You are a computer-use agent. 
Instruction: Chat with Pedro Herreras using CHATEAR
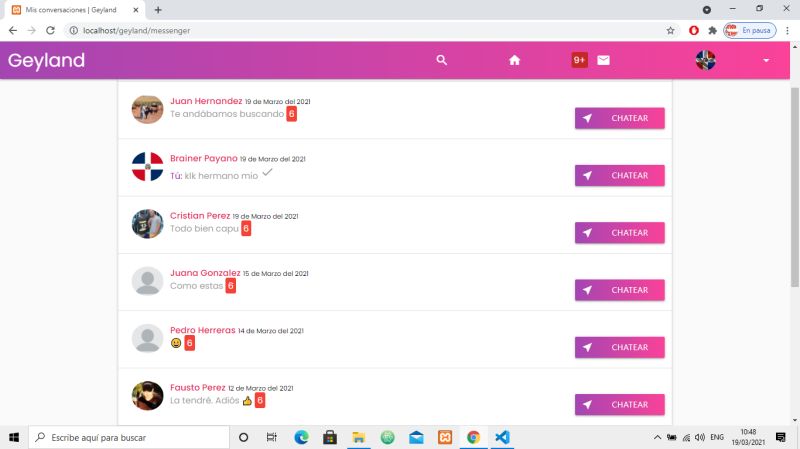pyautogui.click(x=619, y=347)
